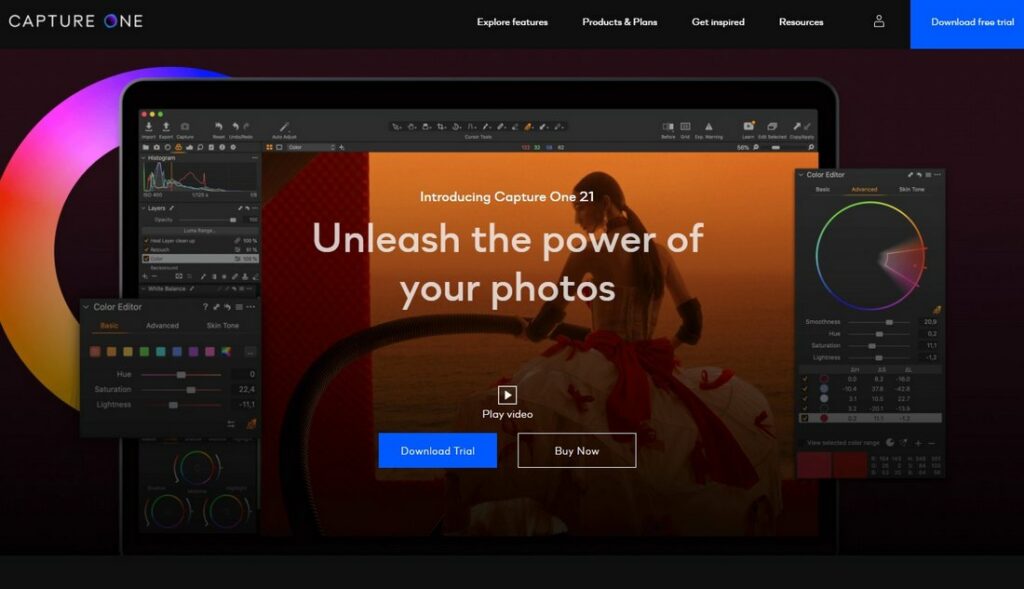Click the plus icon next to View selected color range
The image size is (1024, 589).
pyautogui.click(x=918, y=443)
